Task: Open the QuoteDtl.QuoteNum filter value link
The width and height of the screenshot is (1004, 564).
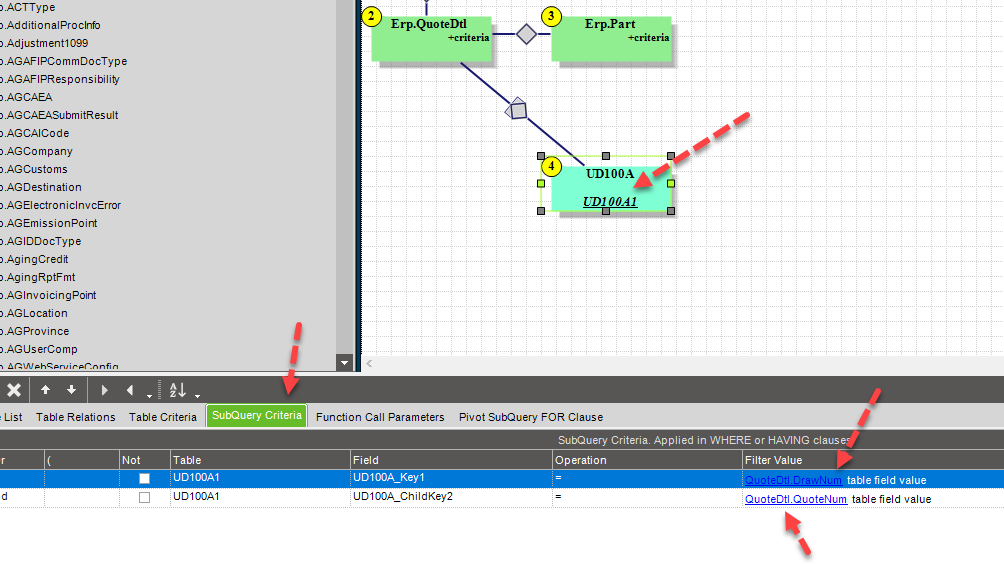Action: point(796,499)
